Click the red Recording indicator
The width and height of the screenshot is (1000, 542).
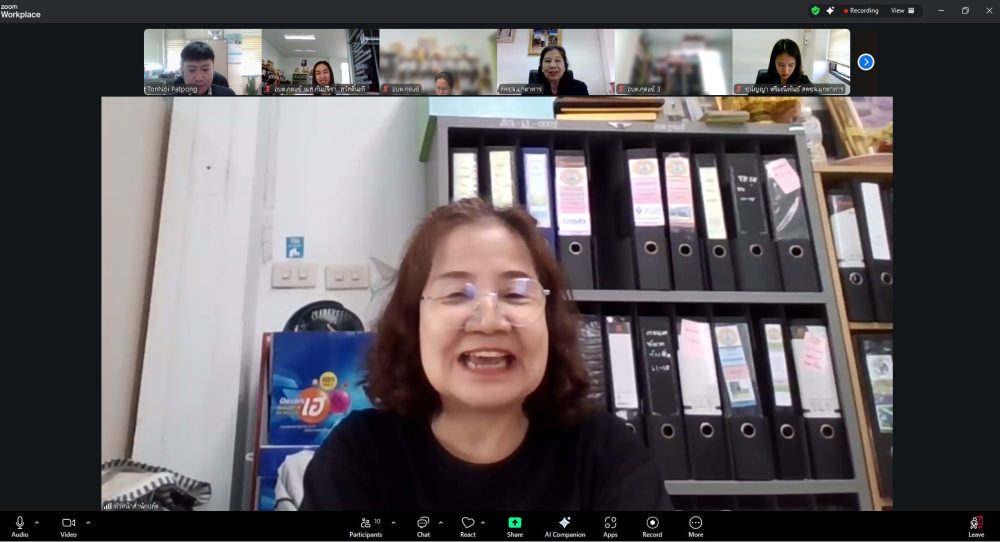(x=861, y=10)
